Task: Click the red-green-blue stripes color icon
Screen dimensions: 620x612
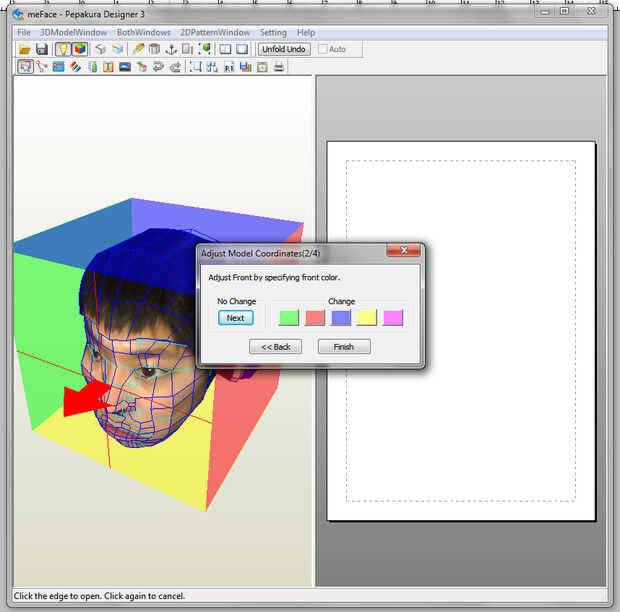Action: pyautogui.click(x=76, y=67)
